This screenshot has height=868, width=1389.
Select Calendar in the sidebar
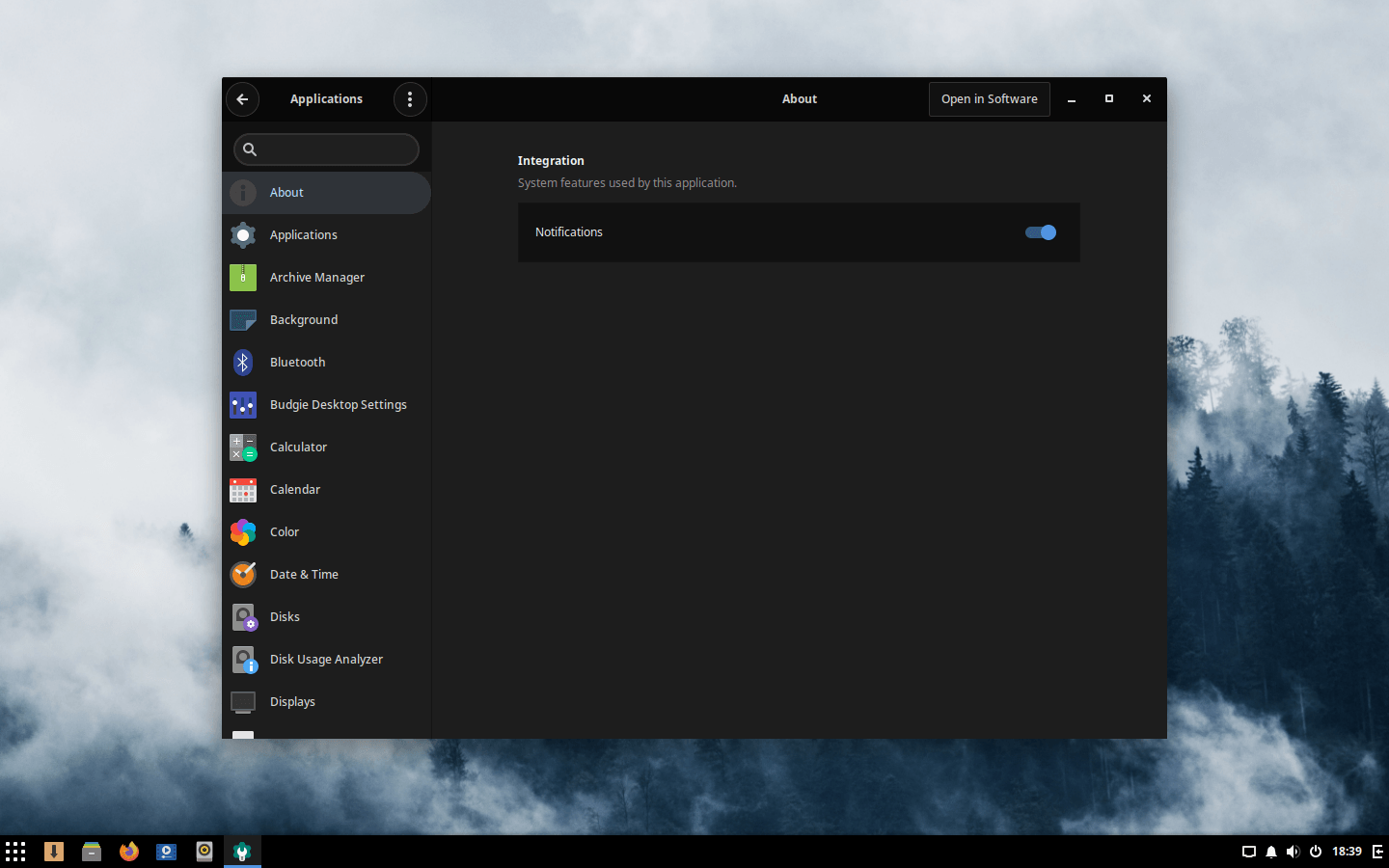point(326,490)
